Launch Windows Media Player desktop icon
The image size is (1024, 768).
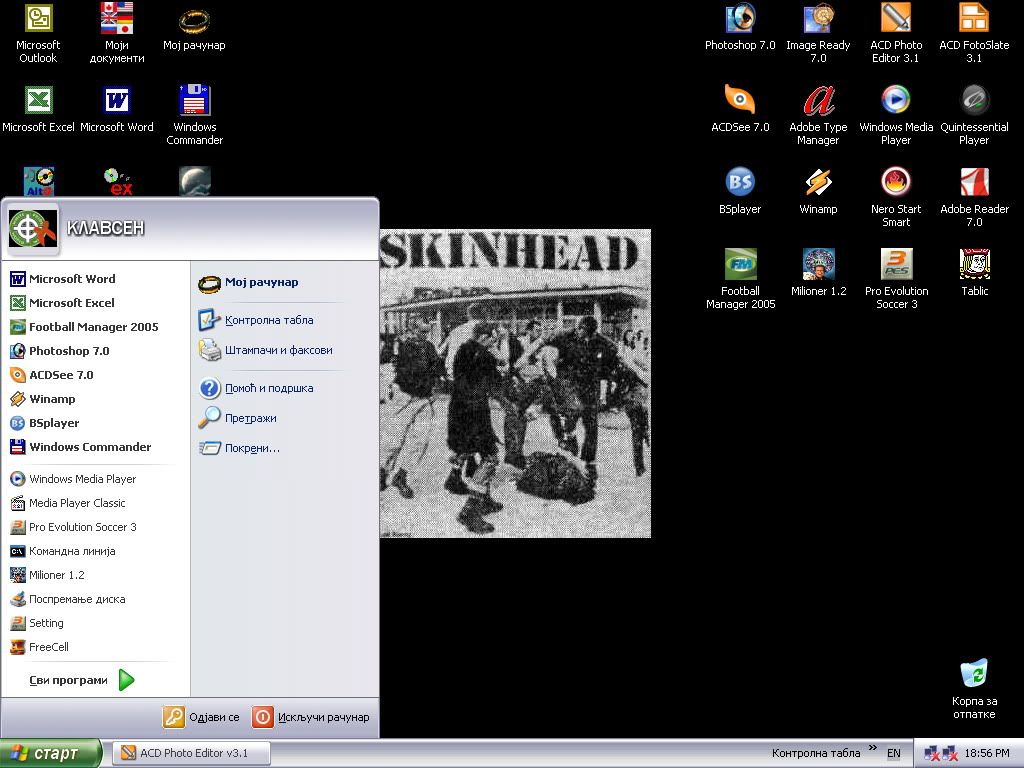[x=896, y=115]
